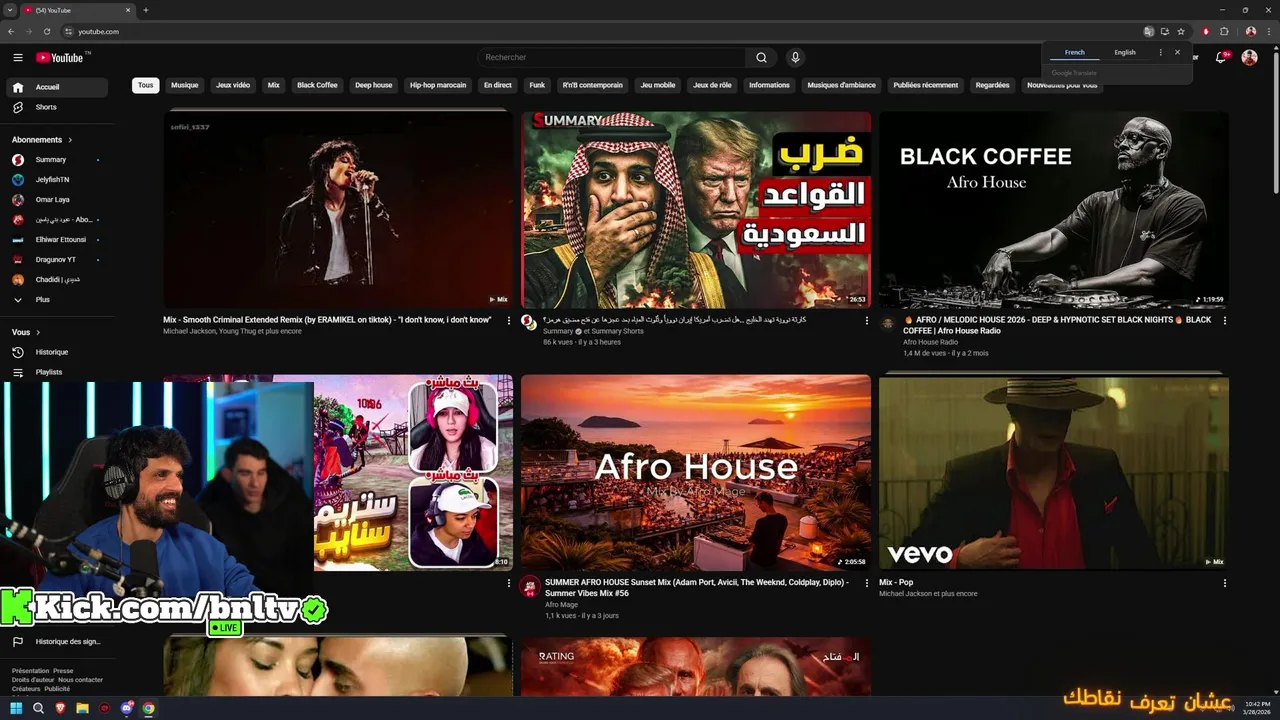Open the YouTube hamburger guide menu
This screenshot has width=1280, height=720.
pos(18,57)
